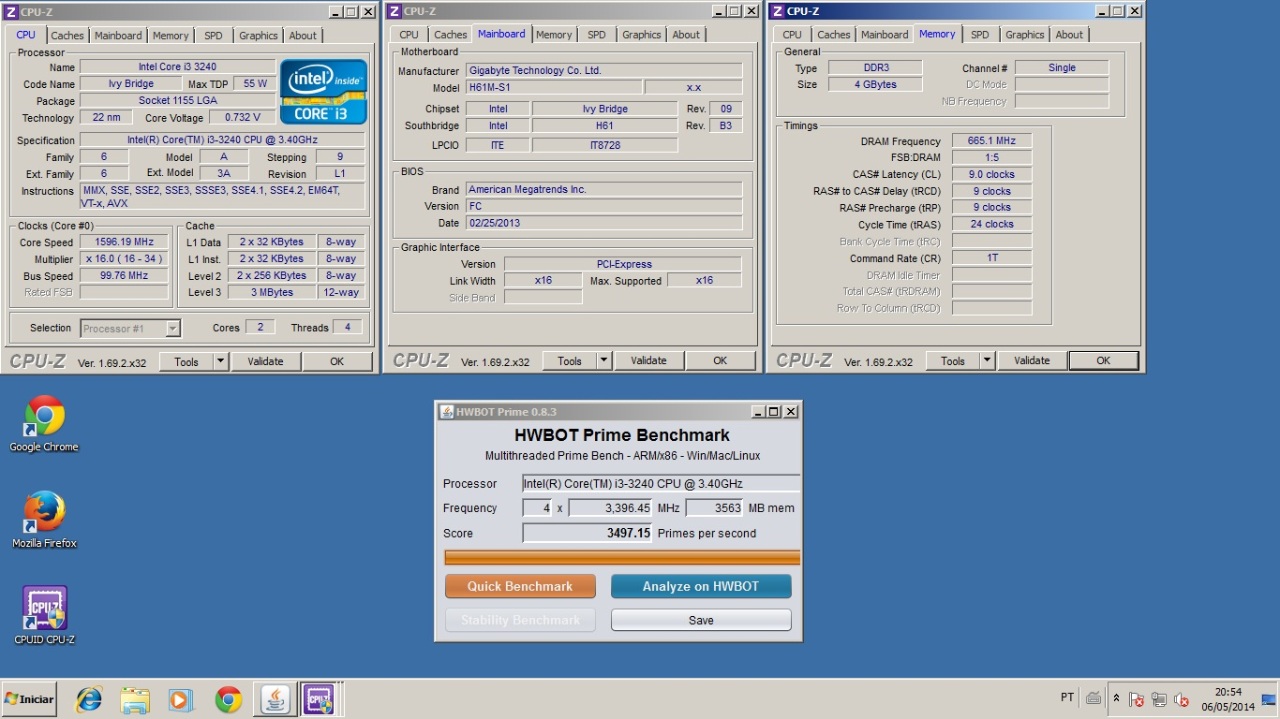The height and width of the screenshot is (719, 1280).
Task: Open Google Chrome desktop shortcut
Action: tap(44, 424)
